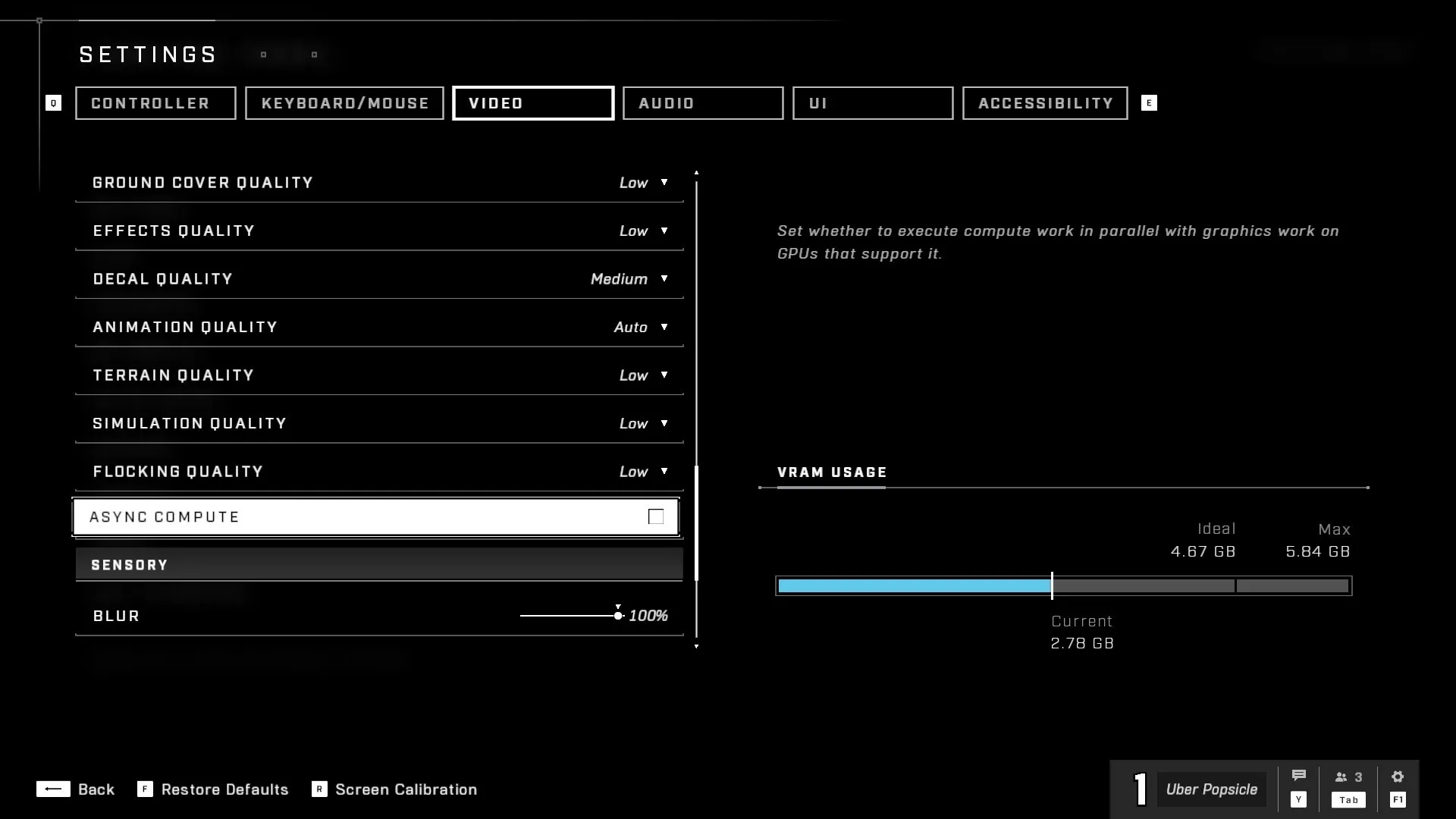Open Screen Calibration
1456x819 pixels.
[x=406, y=789]
